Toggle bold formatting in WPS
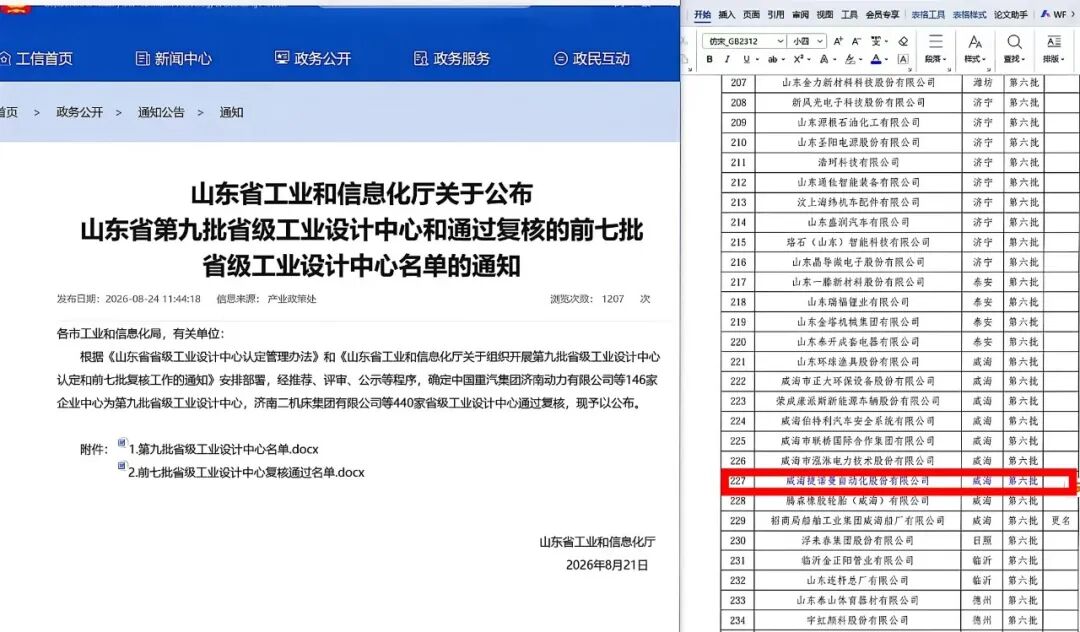This screenshot has width=1080, height=632. 709,59
